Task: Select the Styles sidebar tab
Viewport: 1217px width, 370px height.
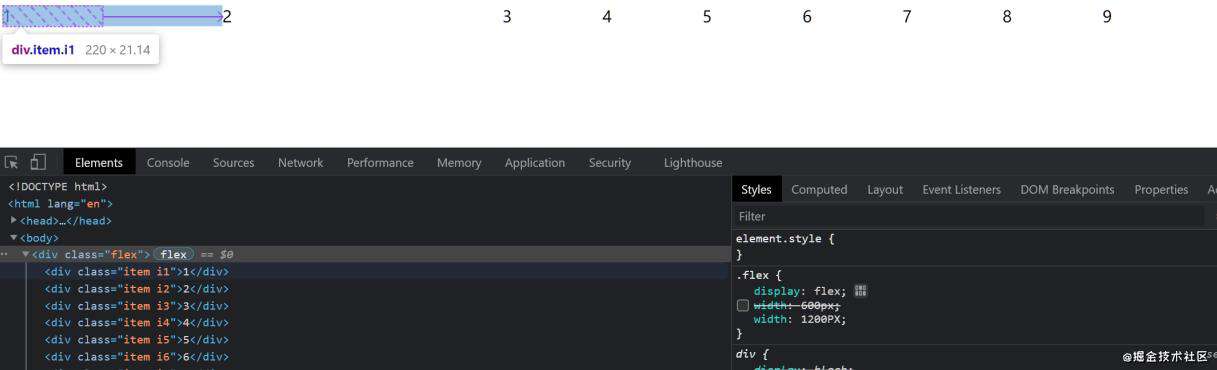Action: (x=756, y=189)
